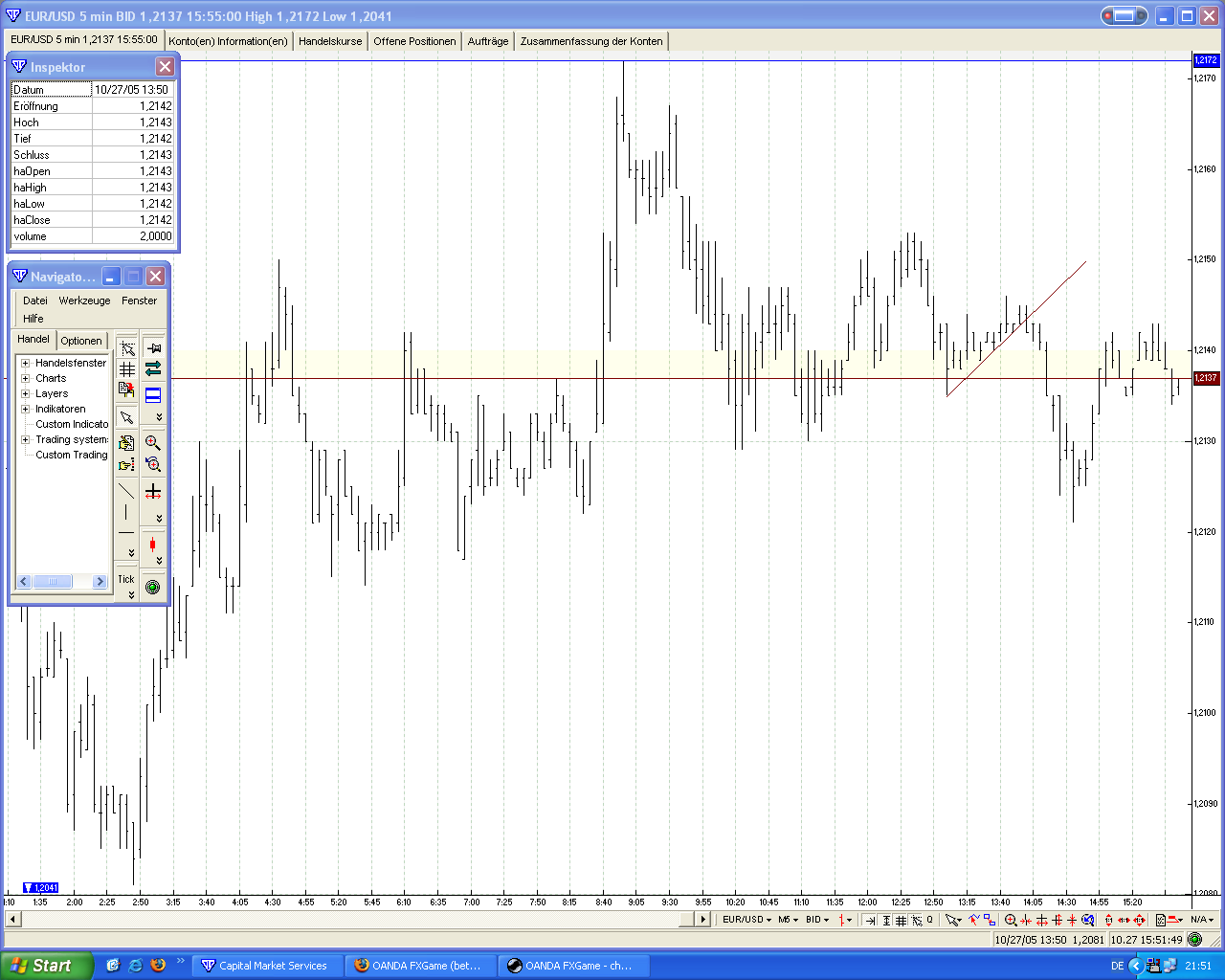The height and width of the screenshot is (980, 1225).
Task: Click the chart horizontal scroll right arrow
Action: coord(702,919)
